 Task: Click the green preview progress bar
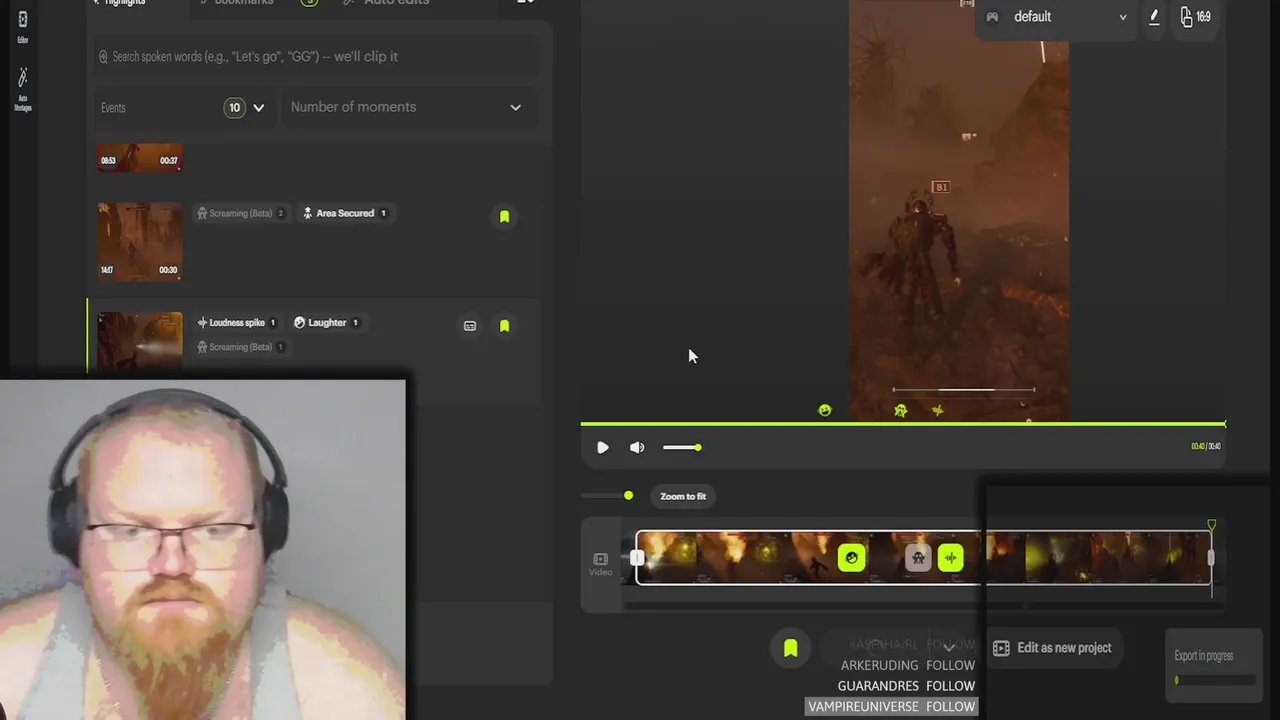tap(903, 425)
